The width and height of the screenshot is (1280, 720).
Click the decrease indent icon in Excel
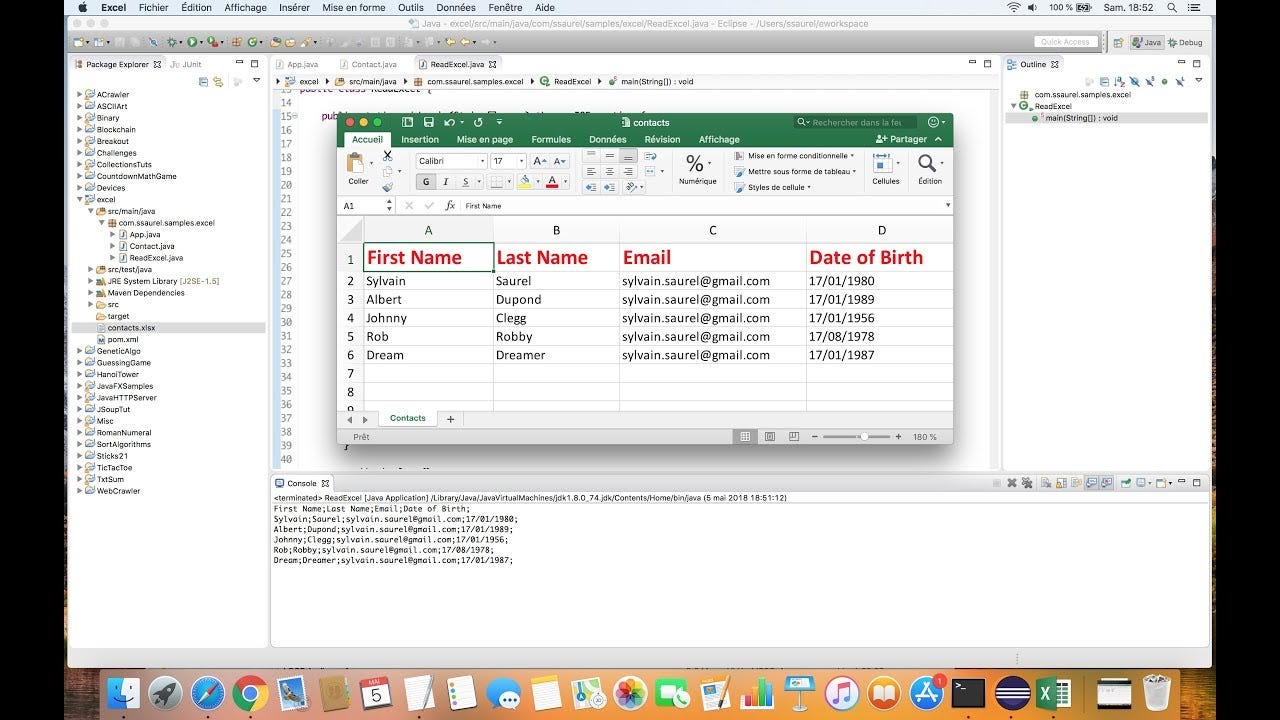tap(590, 187)
